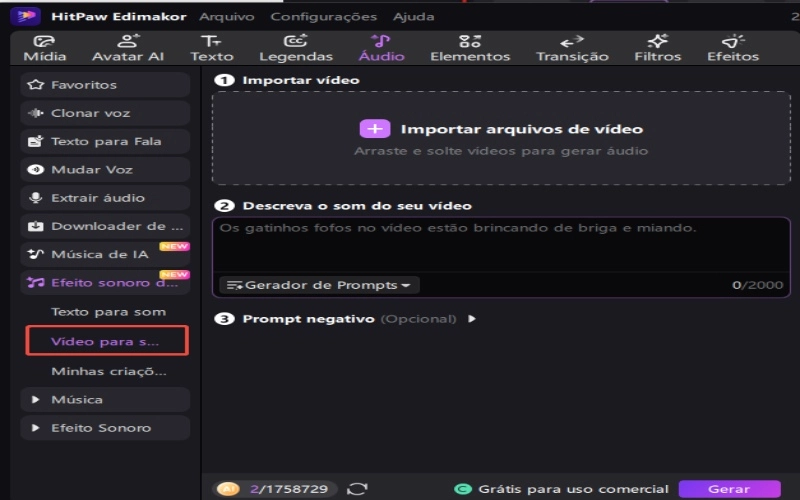Click the Efeito sonoro music-note icon
800x500 pixels.
[35, 283]
